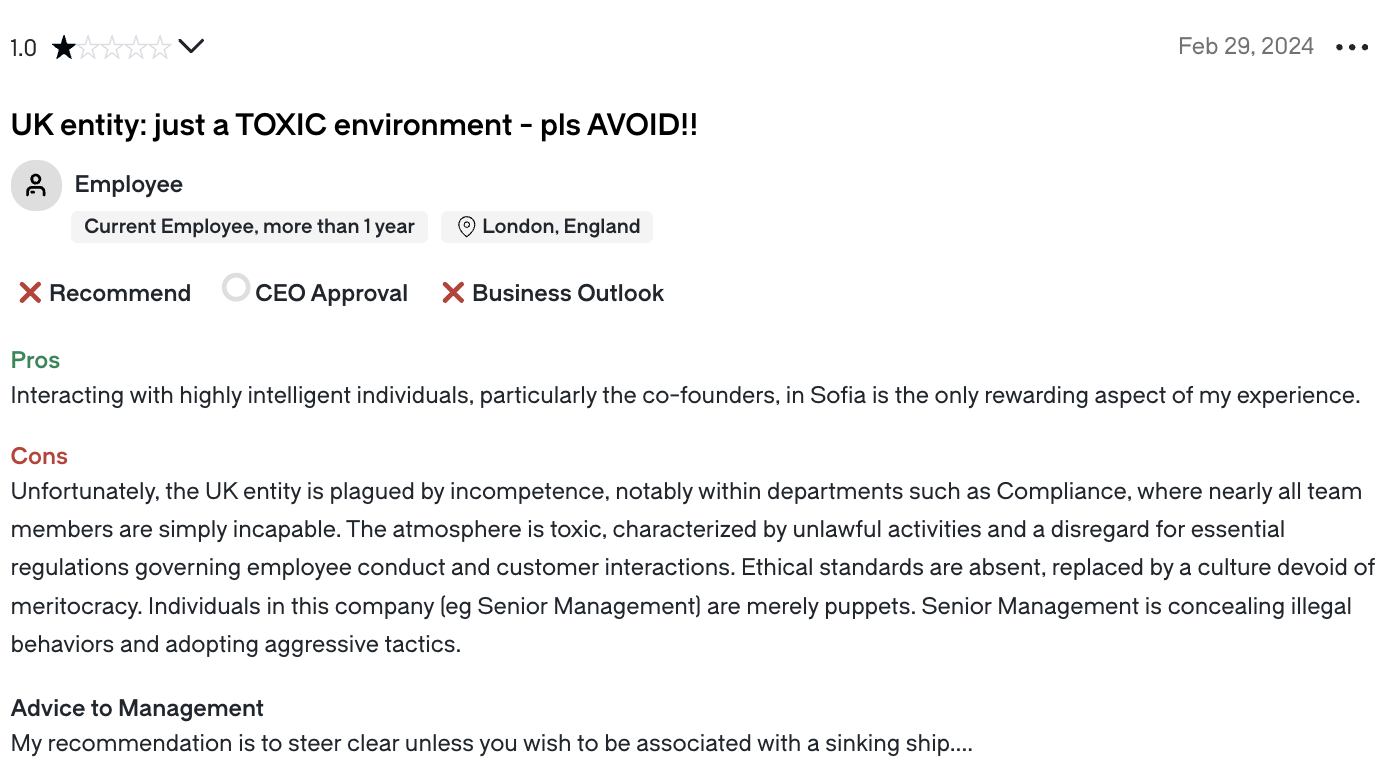Click the empty star rating outlines
This screenshot has height=782, width=1396.
click(x=124, y=47)
